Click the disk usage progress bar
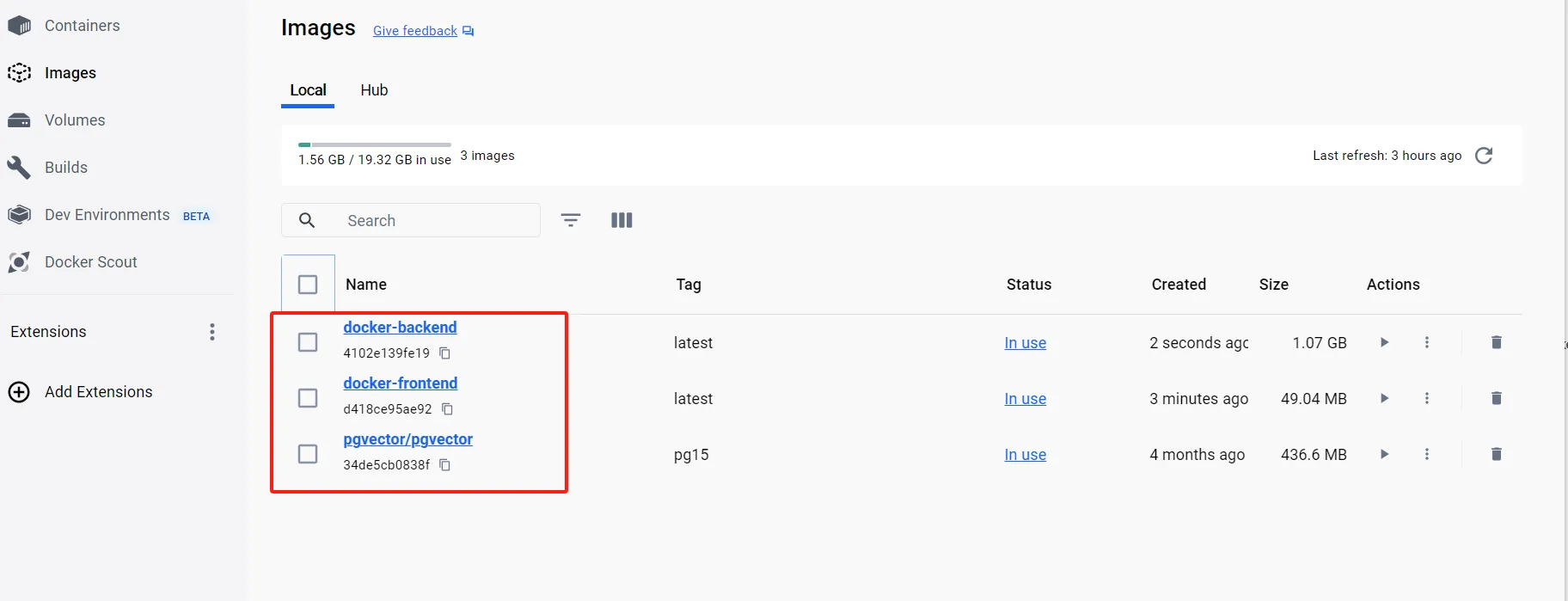This screenshot has width=1568, height=601. [375, 144]
